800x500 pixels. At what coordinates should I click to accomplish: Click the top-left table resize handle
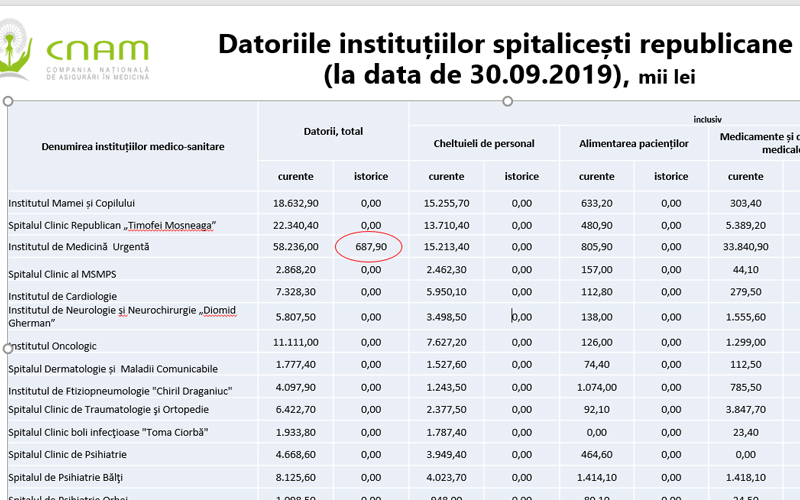8,101
